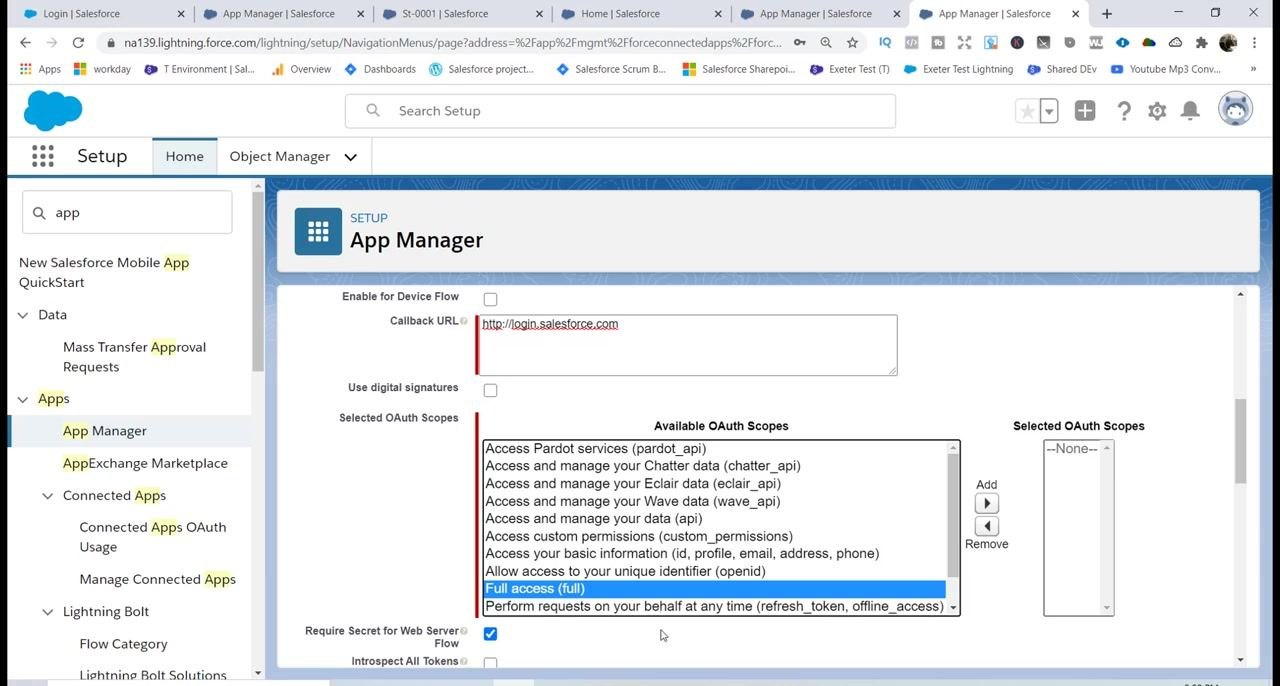Image resolution: width=1280 pixels, height=686 pixels.
Task: Open App Manager in setup sidebar
Action: (105, 431)
